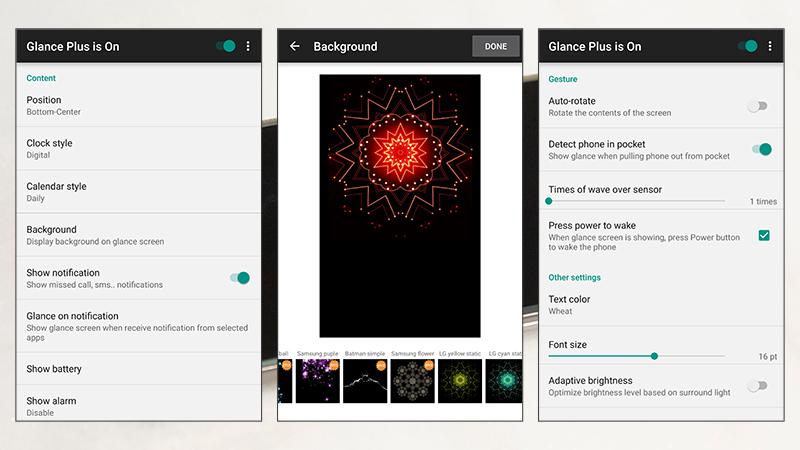This screenshot has height=450, width=800.
Task: Click the 'Bottom-Center' position value
Action: pyautogui.click(x=54, y=112)
